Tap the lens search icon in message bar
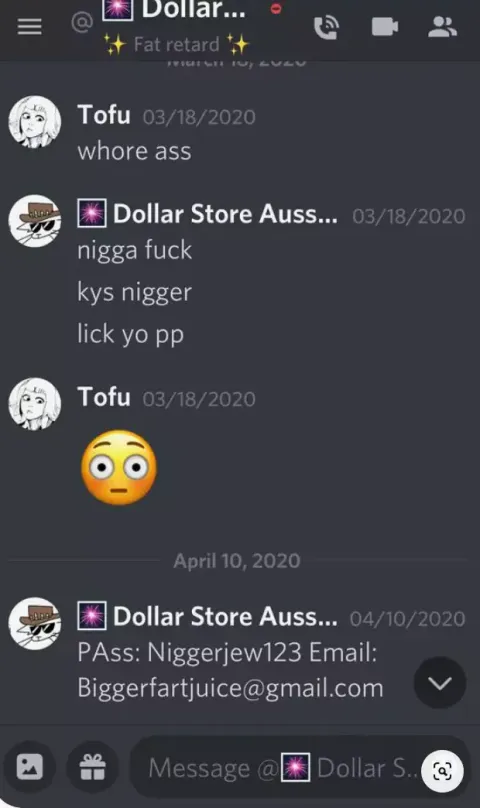Image resolution: width=480 pixels, height=808 pixels. 442,770
